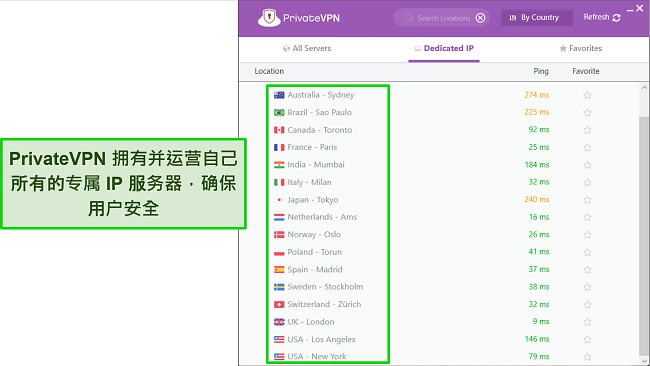Star the Switzerland - Zürich server
Viewport: 650px width, 366px height.
click(587, 304)
